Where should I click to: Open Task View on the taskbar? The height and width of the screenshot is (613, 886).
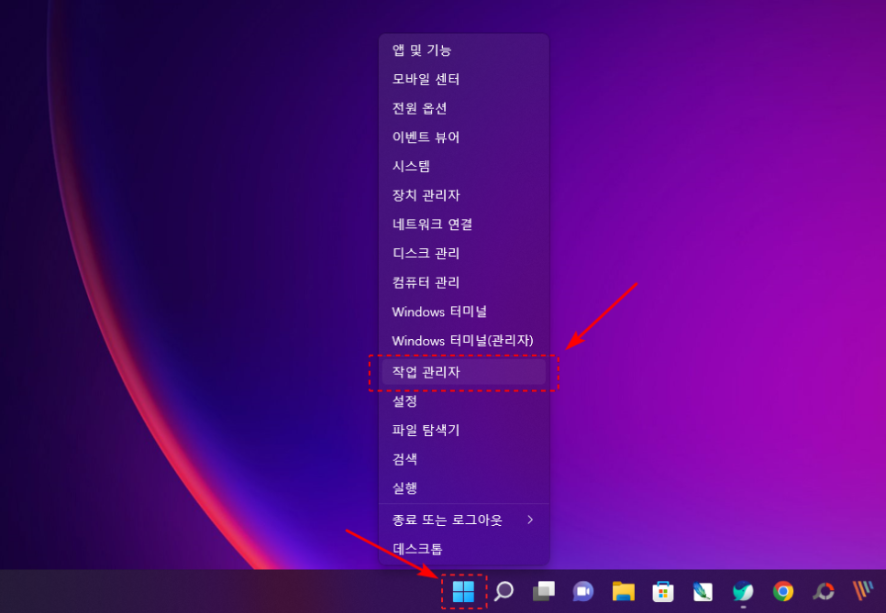click(544, 592)
